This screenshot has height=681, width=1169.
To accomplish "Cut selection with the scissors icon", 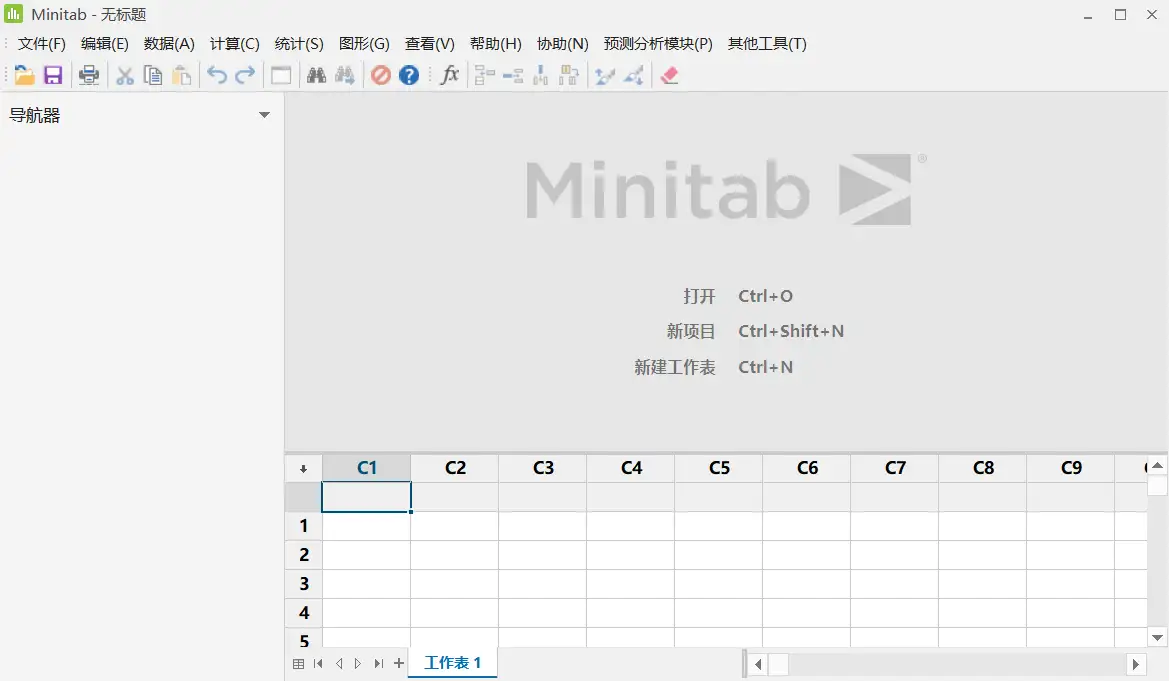I will click(x=125, y=75).
